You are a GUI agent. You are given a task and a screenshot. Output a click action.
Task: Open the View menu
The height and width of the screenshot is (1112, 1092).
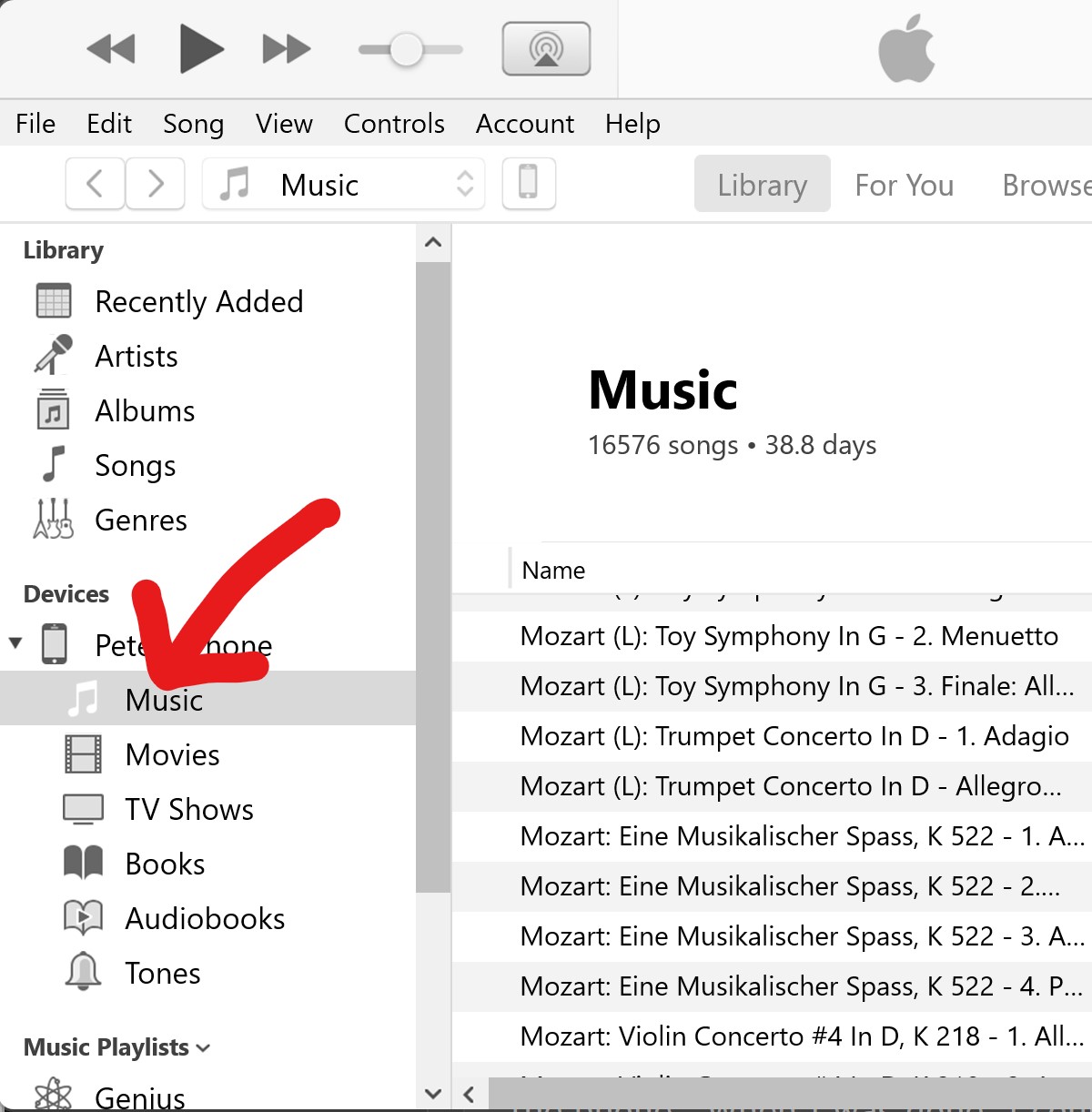point(284,124)
